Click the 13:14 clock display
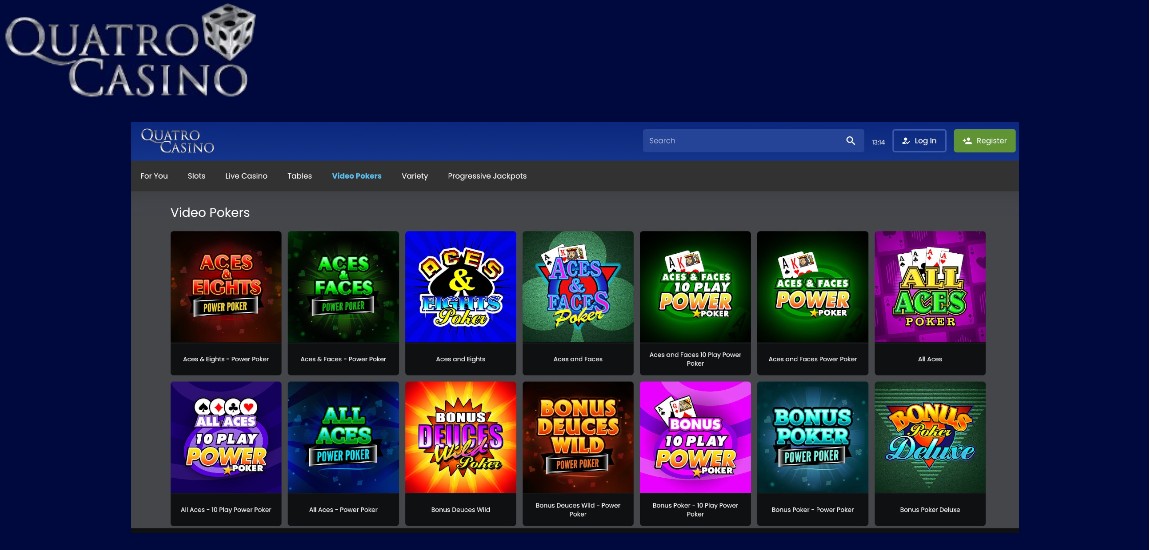This screenshot has width=1150, height=550. [879, 142]
